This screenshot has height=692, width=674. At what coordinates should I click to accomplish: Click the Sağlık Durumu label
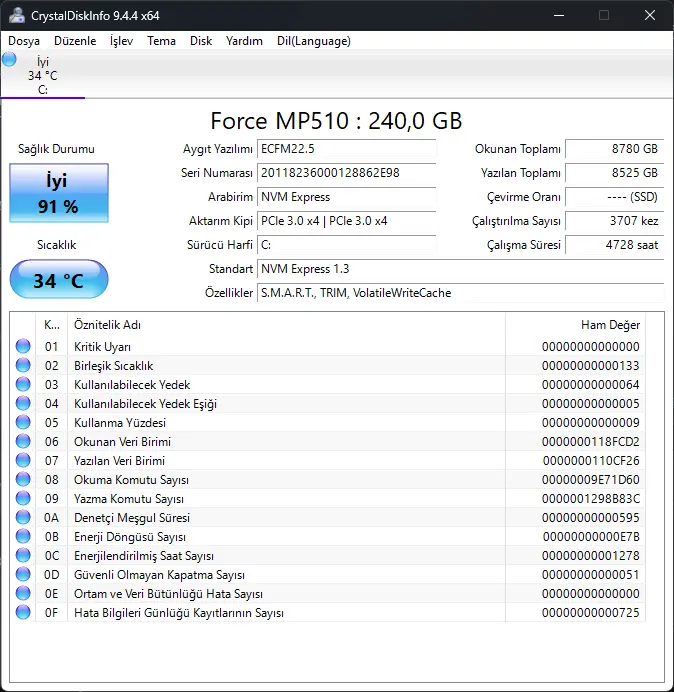56,149
